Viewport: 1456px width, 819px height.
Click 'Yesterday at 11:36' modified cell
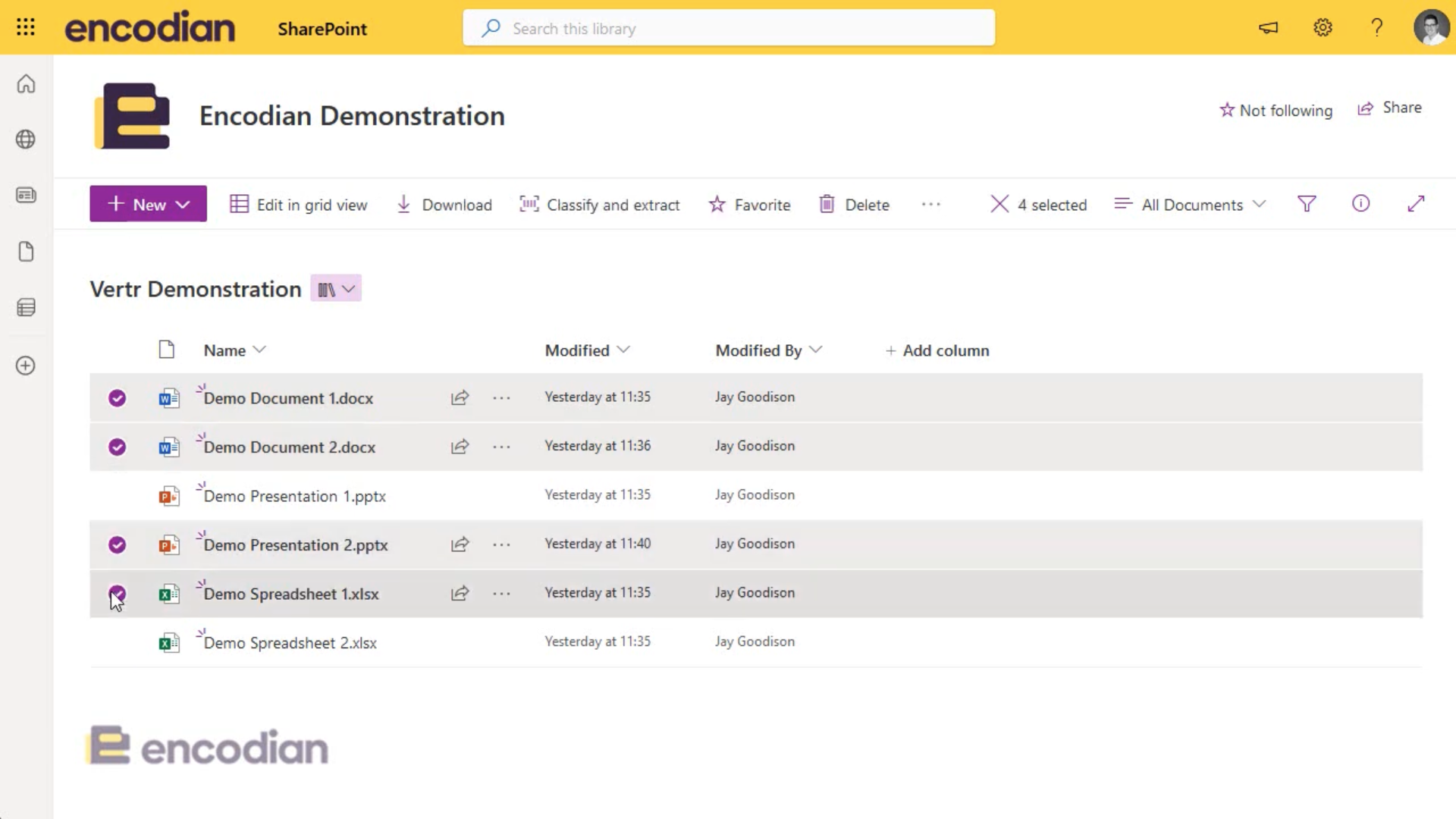click(x=598, y=446)
